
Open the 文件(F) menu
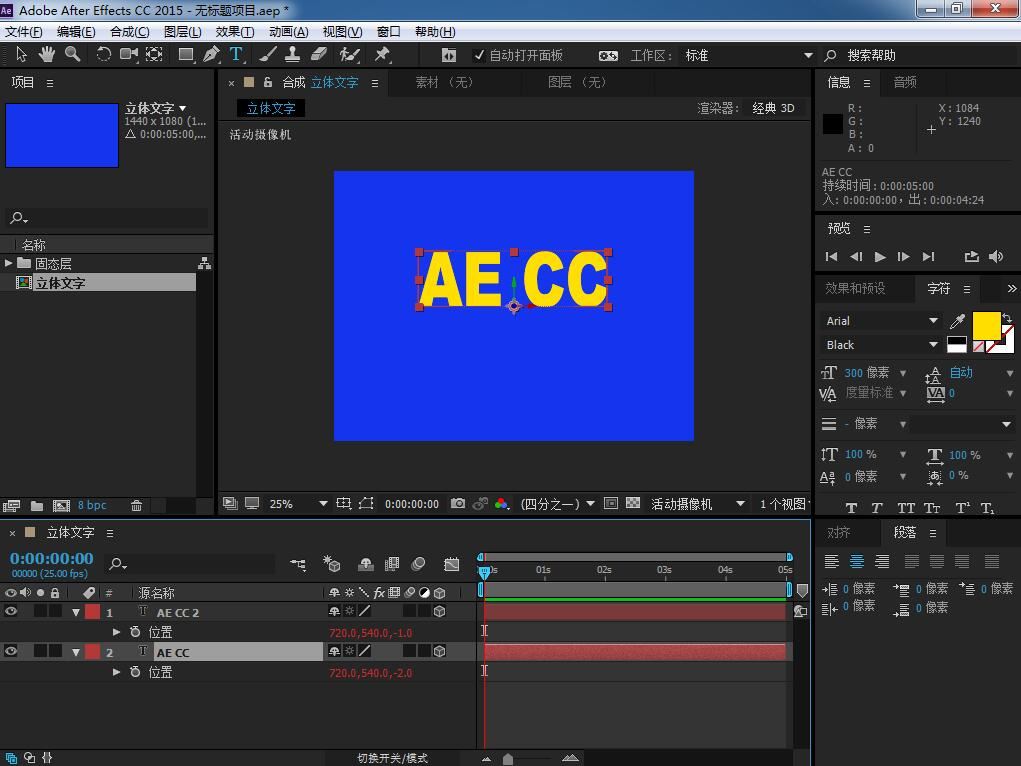pyautogui.click(x=23, y=32)
